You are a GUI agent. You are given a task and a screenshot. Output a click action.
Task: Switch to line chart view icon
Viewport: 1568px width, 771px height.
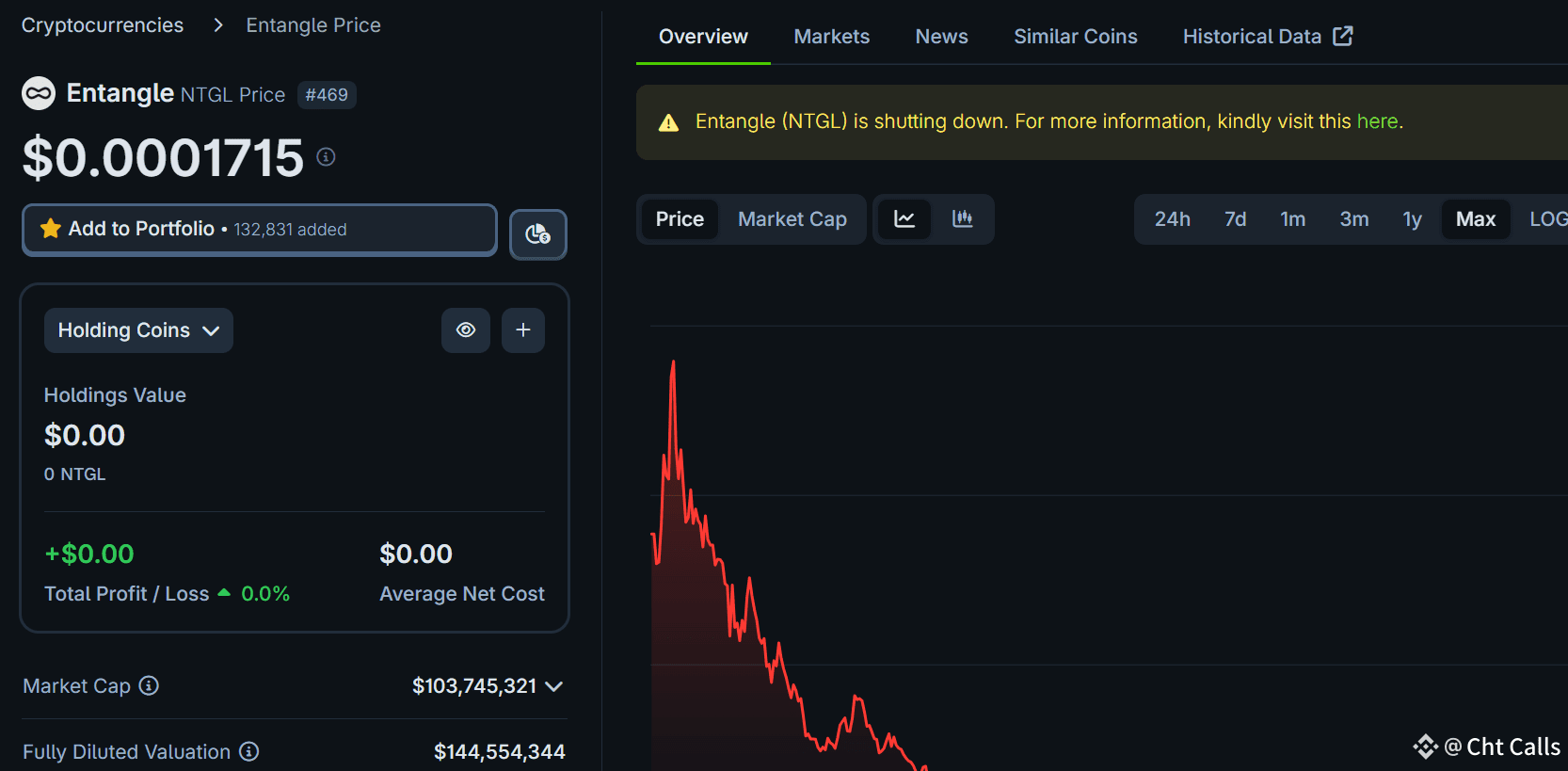(x=904, y=219)
